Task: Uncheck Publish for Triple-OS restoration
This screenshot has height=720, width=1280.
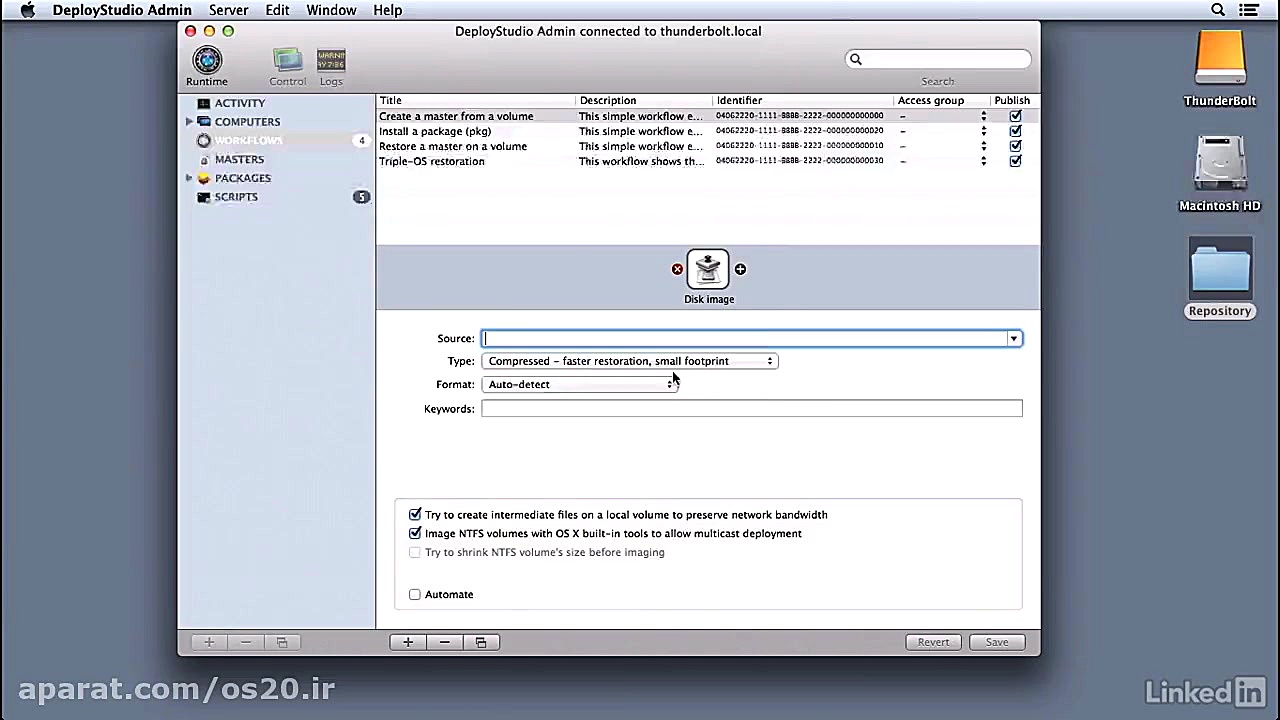Action: pos(1015,161)
